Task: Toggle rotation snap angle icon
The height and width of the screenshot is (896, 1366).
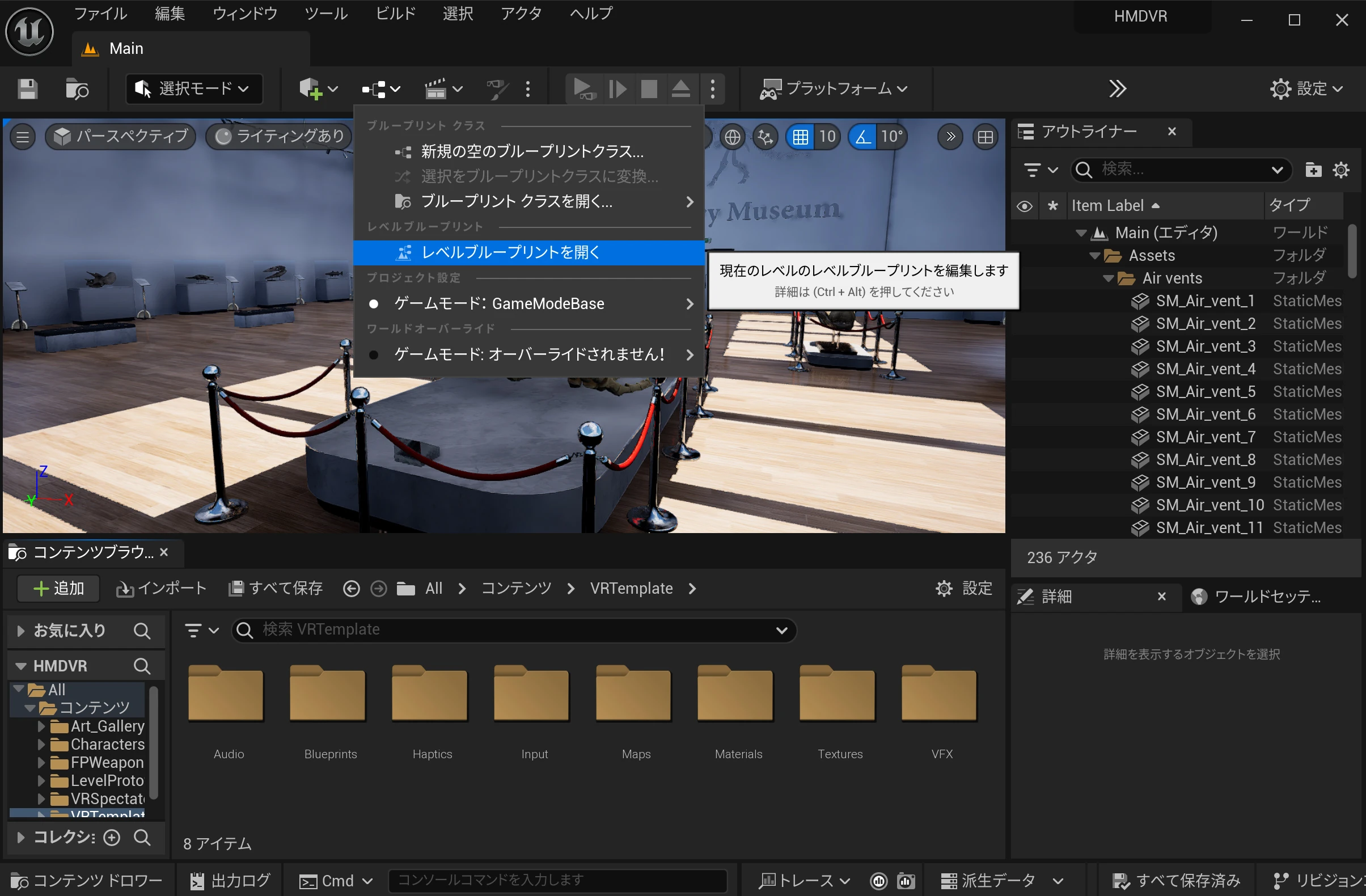Action: (862, 137)
